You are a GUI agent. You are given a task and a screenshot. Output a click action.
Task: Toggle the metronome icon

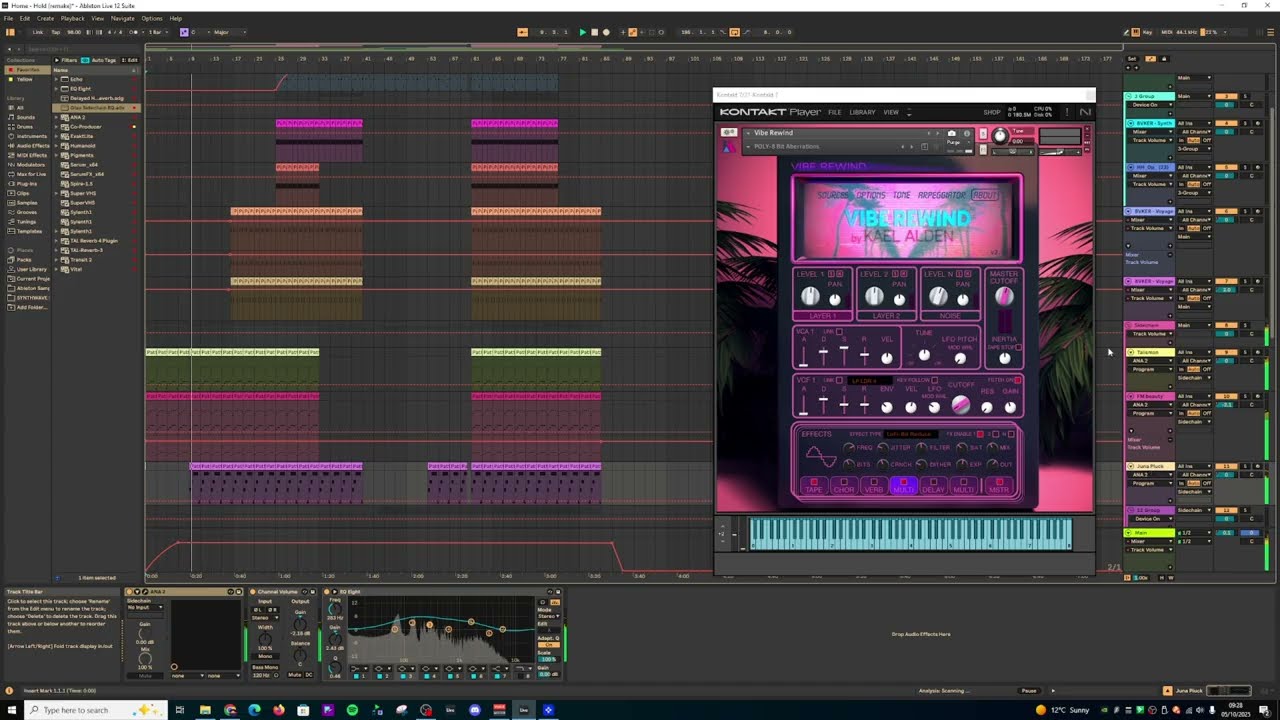(x=136, y=32)
